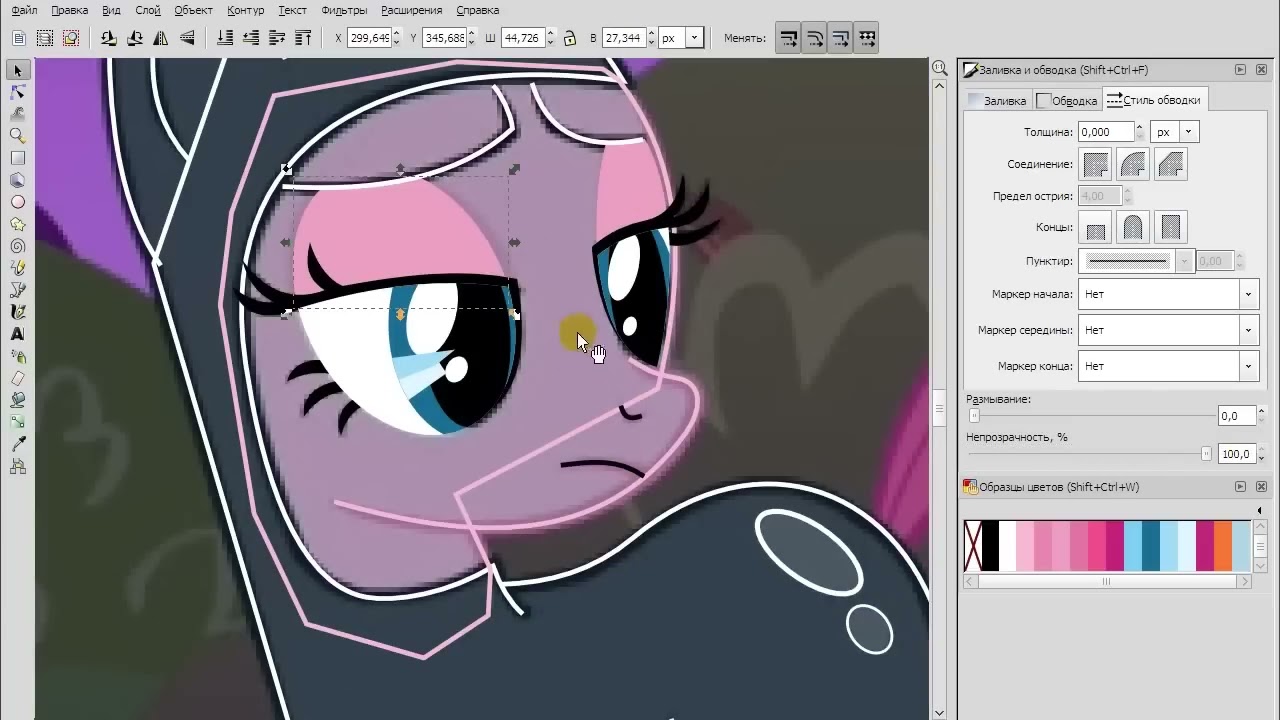Select round join style
Viewport: 1280px width, 720px height.
pyautogui.click(x=1133, y=163)
